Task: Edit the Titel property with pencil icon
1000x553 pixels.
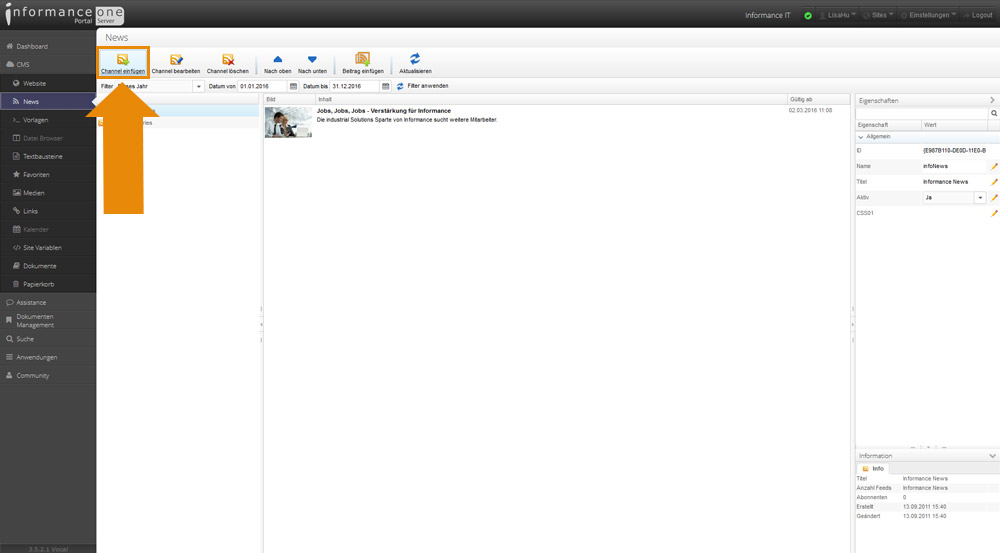Action: point(994,182)
